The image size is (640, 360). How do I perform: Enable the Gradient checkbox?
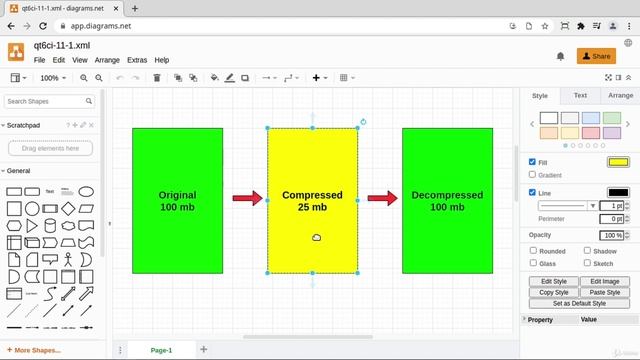pos(532,174)
